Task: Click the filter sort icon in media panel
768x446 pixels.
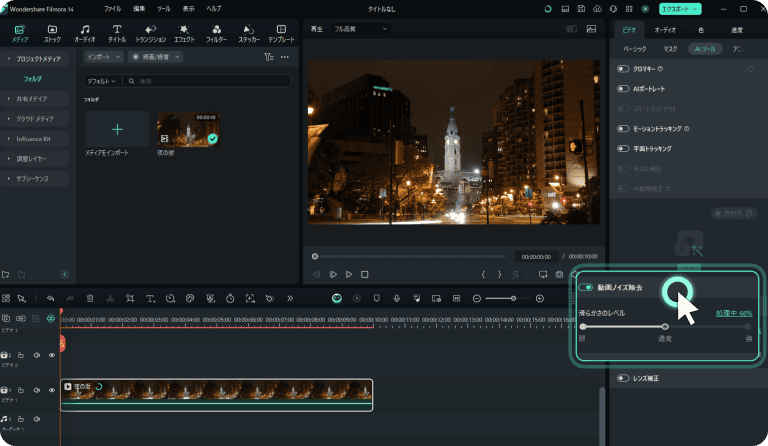Action: click(x=268, y=57)
